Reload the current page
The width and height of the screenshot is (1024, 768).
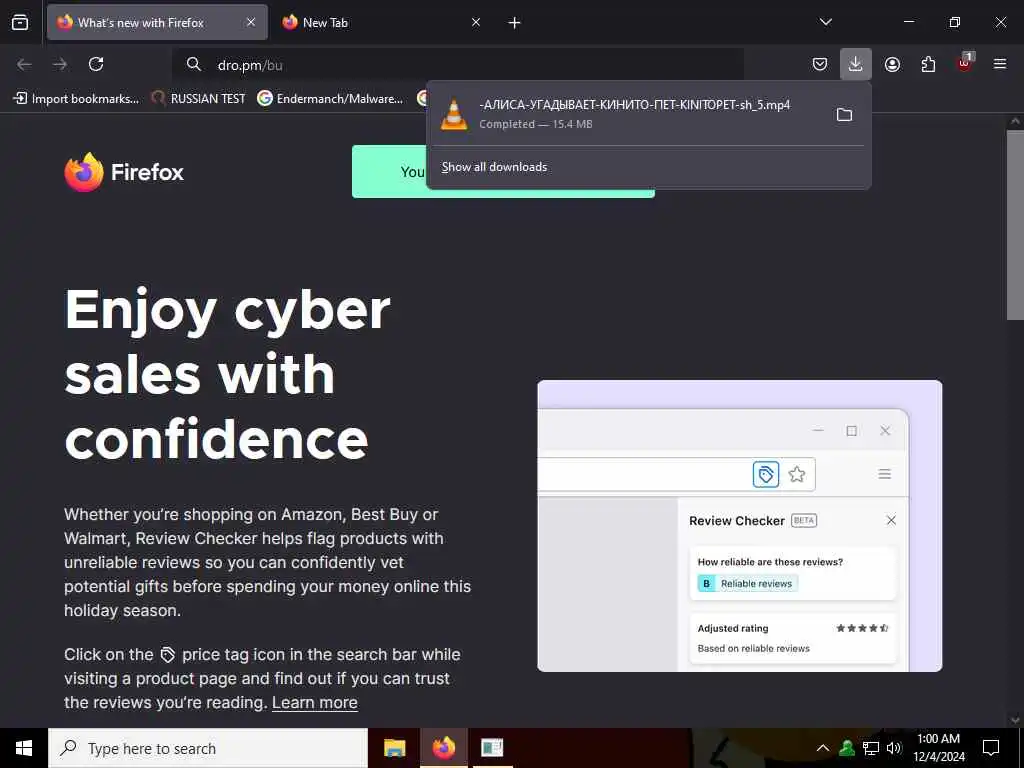point(96,64)
